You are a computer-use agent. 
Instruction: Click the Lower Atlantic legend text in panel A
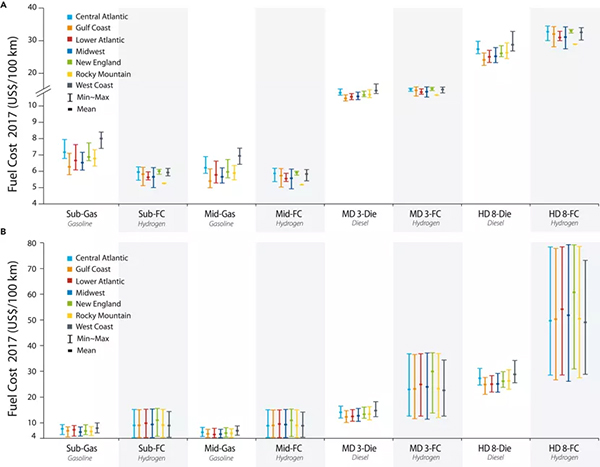99,42
